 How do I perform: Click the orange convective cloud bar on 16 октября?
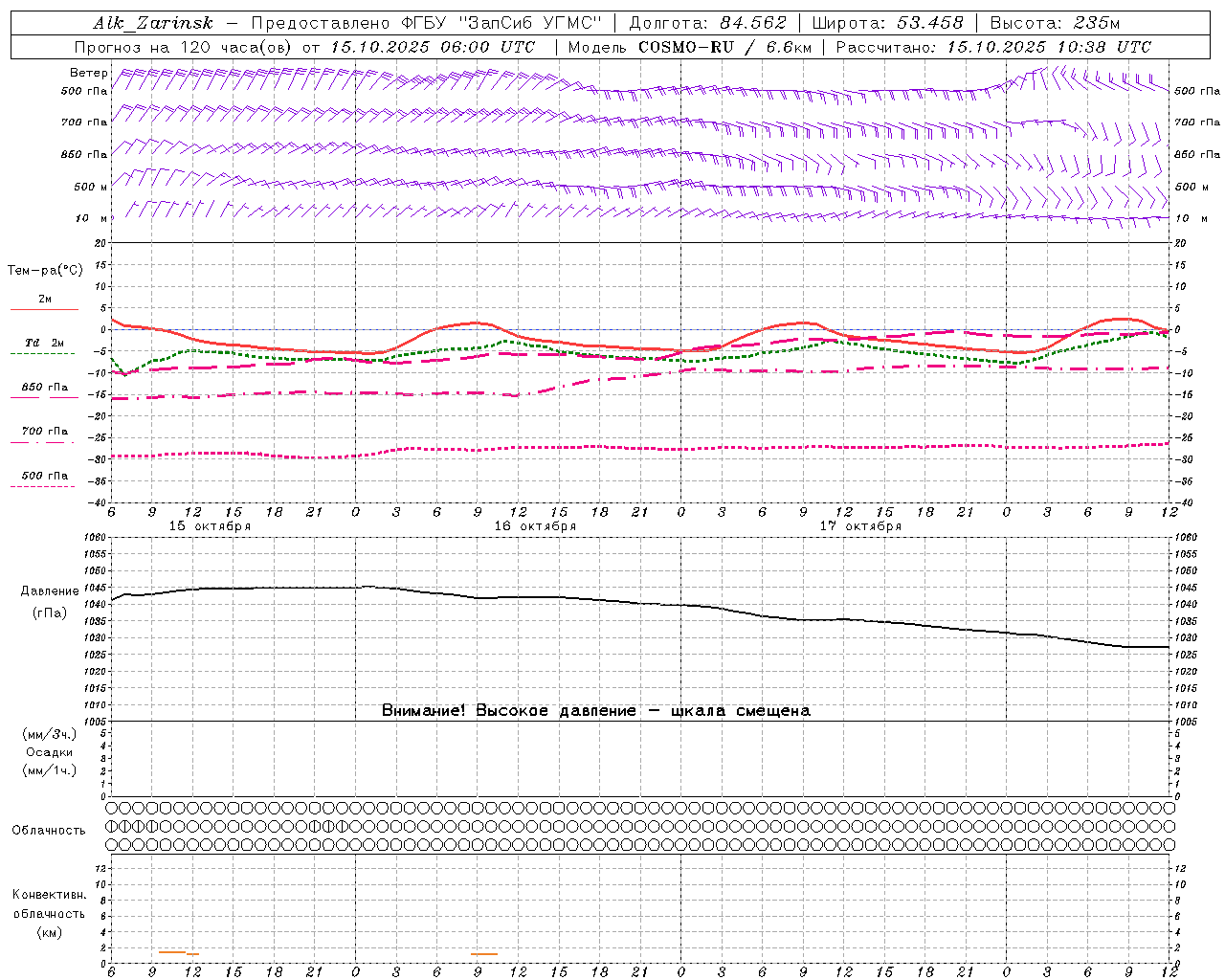tap(484, 953)
